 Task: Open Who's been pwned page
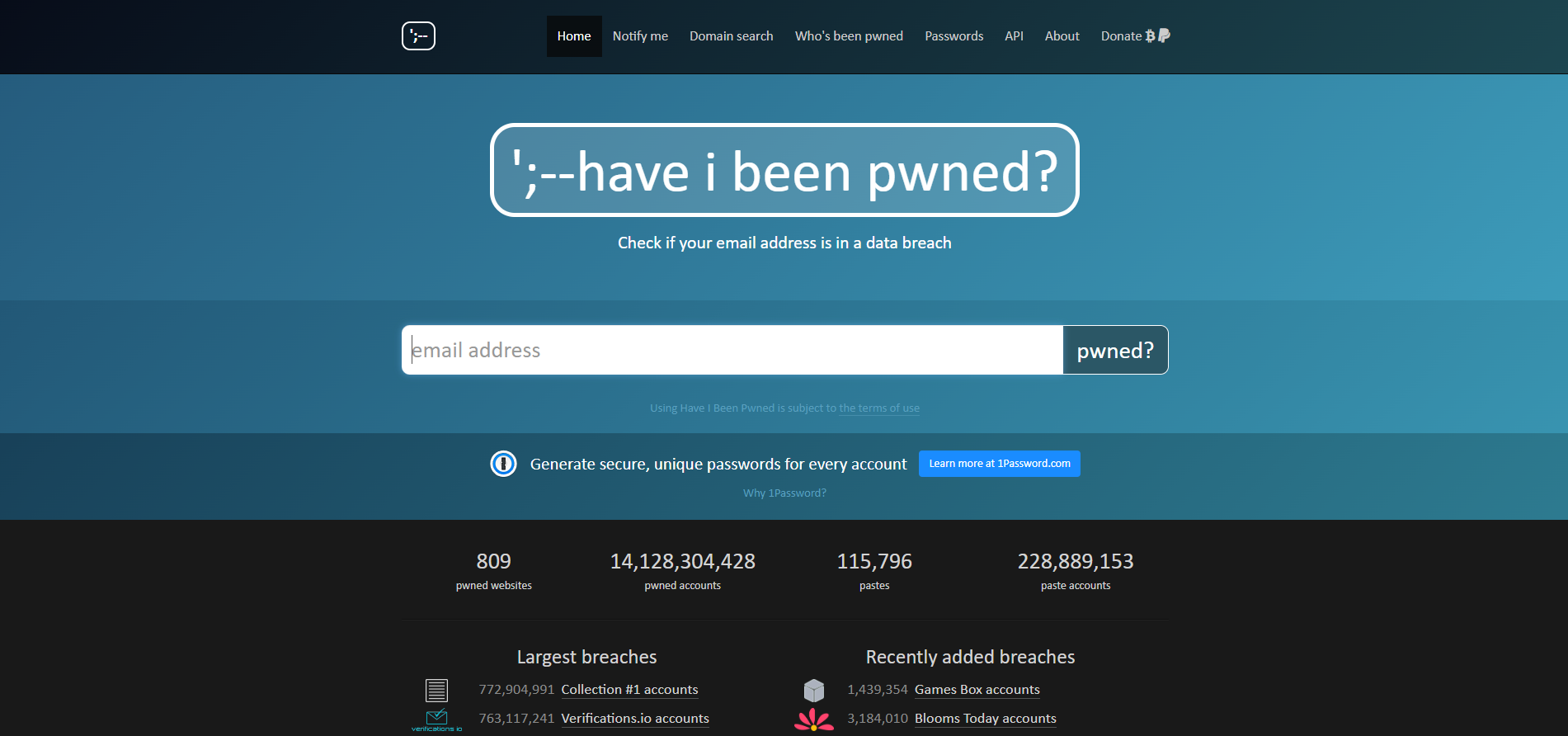[x=849, y=36]
